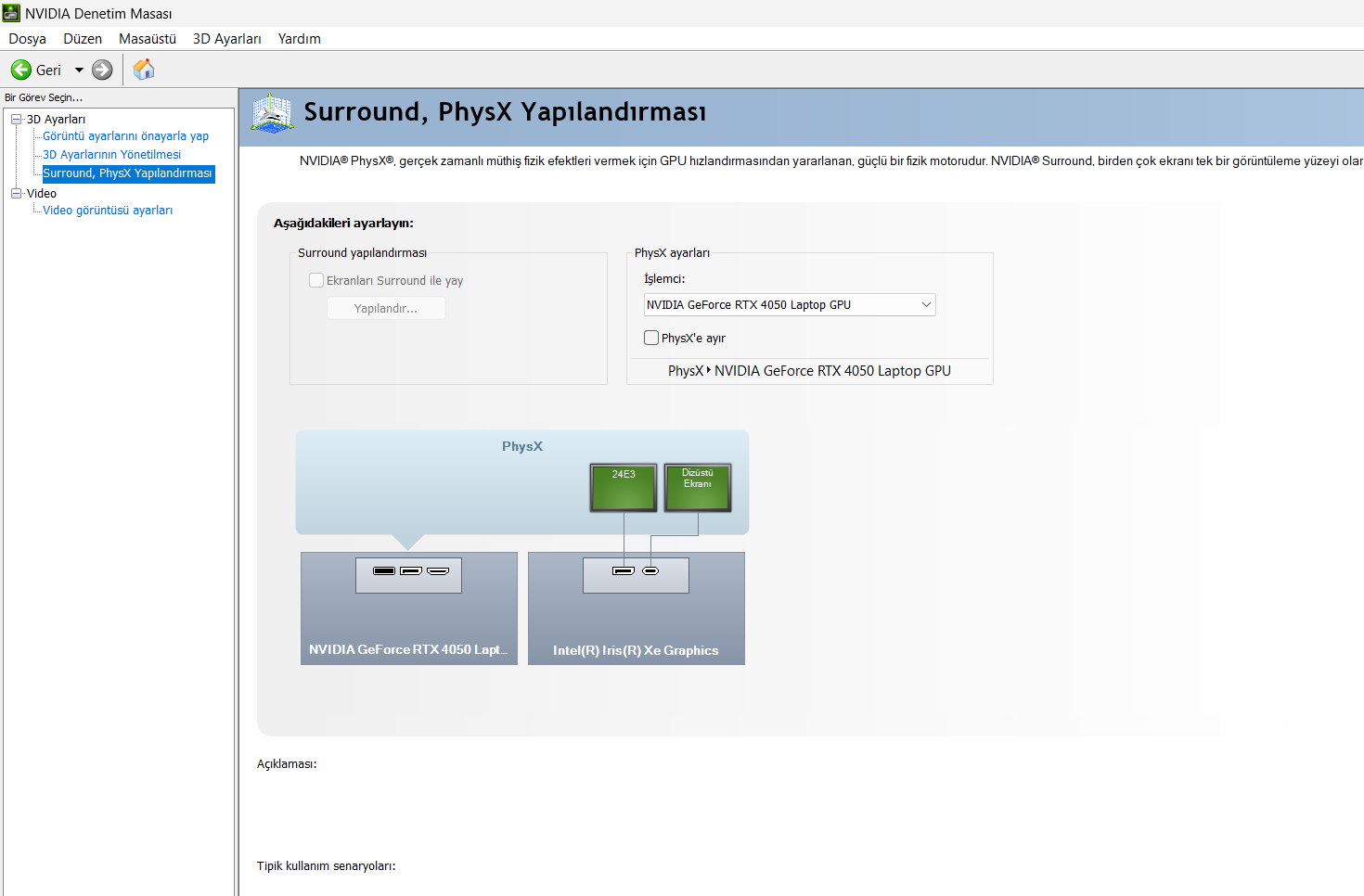This screenshot has height=896, width=1364.
Task: Open the Geri history dropdown arrow
Action: tap(79, 70)
